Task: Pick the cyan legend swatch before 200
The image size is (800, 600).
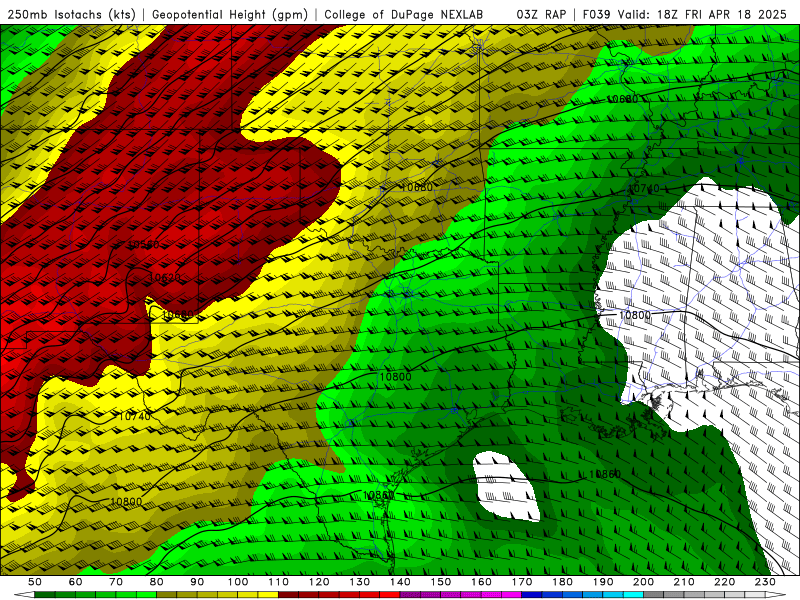Action: [x=634, y=595]
